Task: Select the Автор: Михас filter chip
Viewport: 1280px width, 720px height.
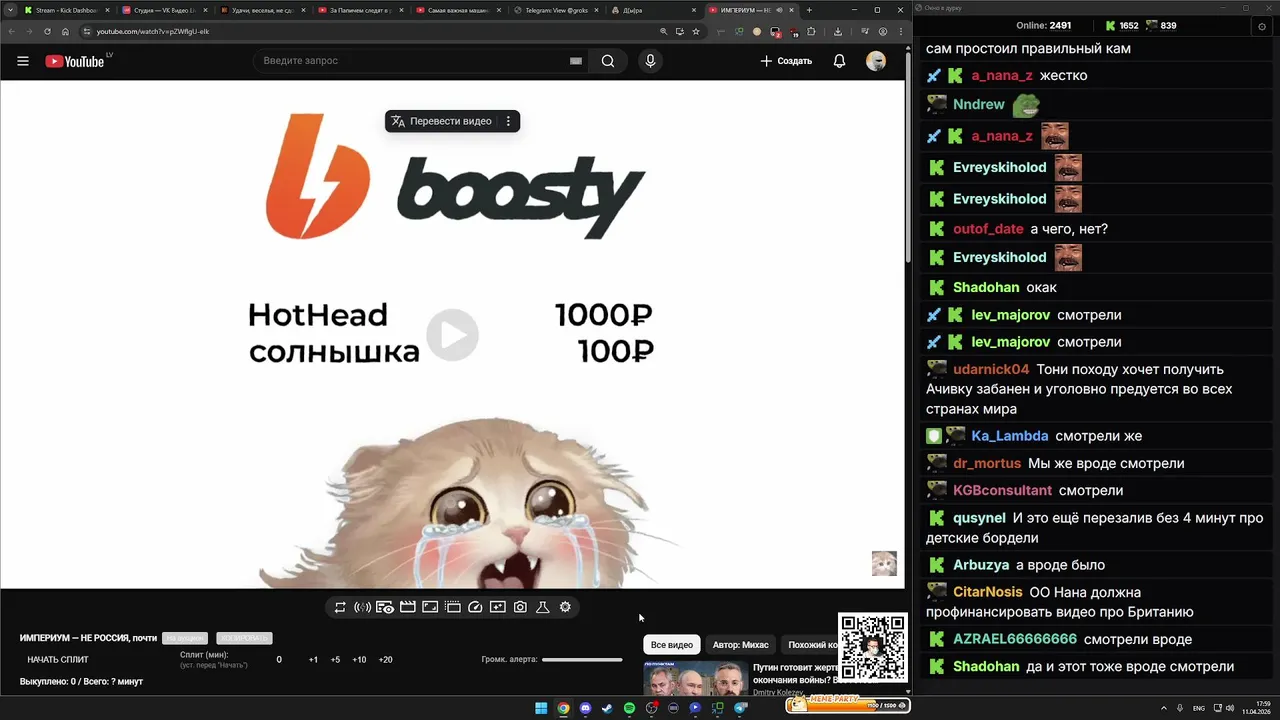Action: 741,645
